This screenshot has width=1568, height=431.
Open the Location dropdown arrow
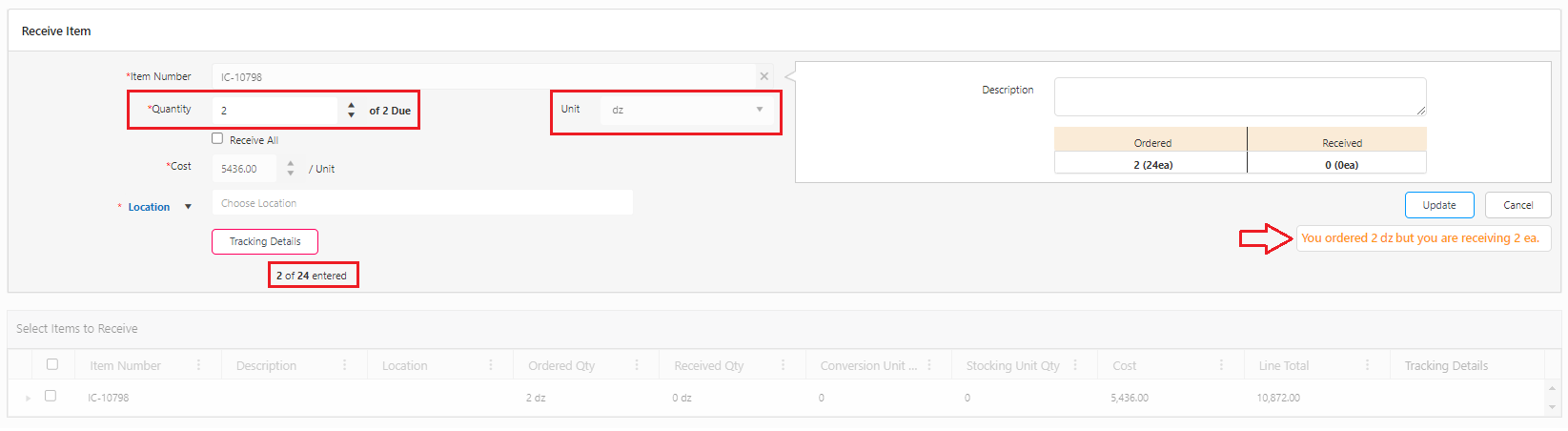pos(188,207)
